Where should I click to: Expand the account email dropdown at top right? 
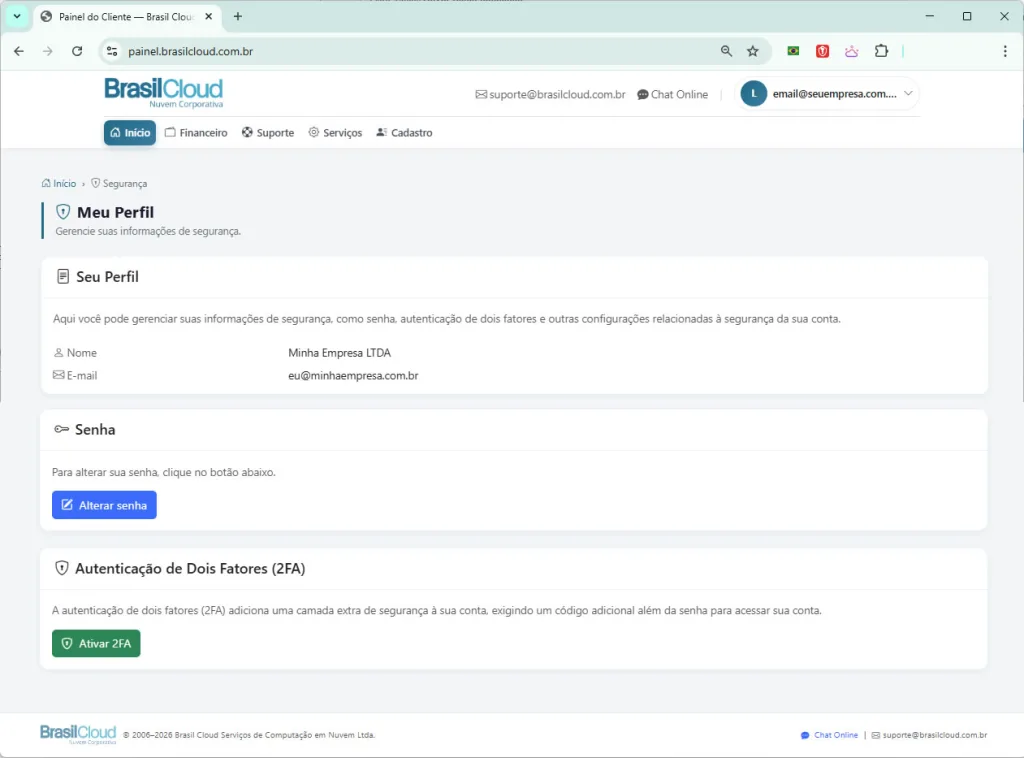pos(908,93)
